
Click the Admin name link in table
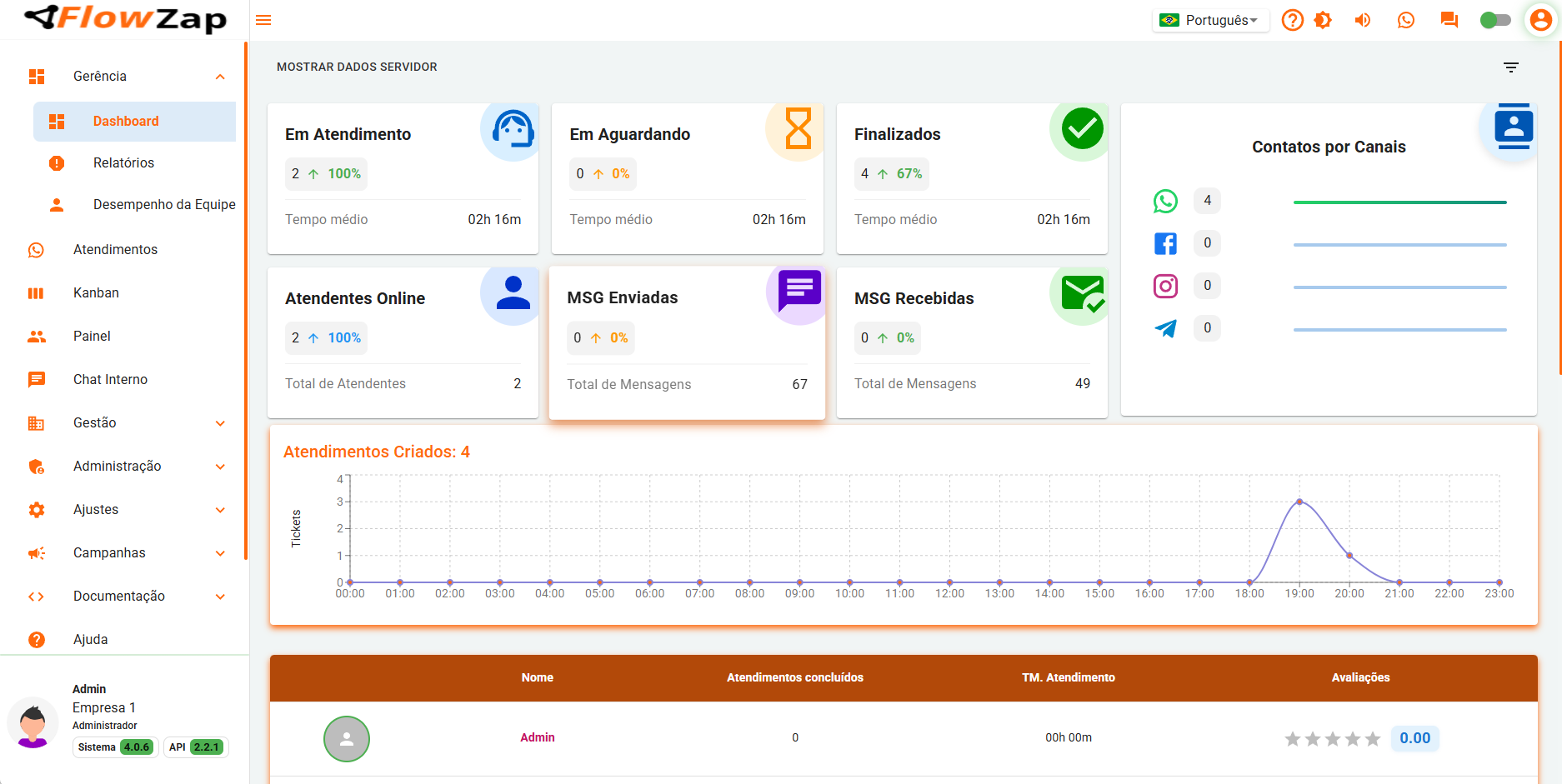[x=538, y=737]
